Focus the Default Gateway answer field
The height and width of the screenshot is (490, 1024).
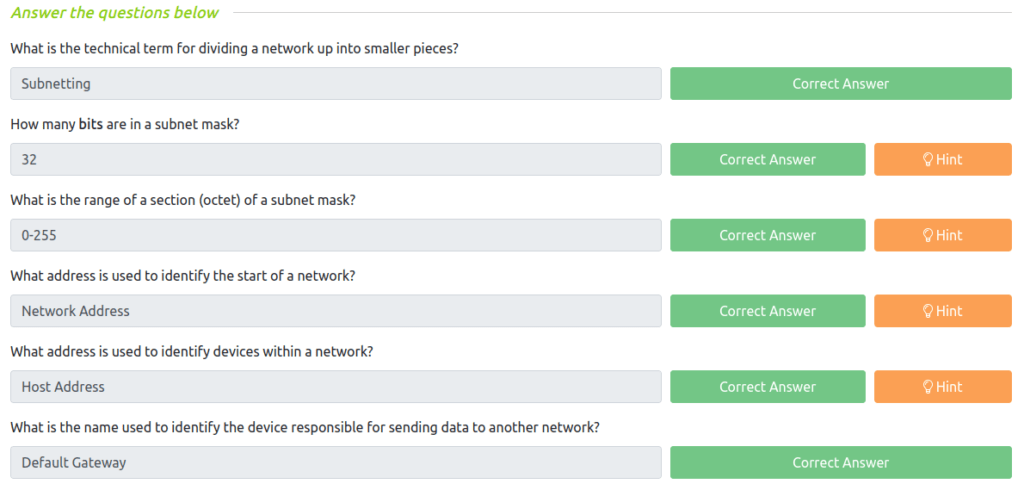tap(336, 463)
